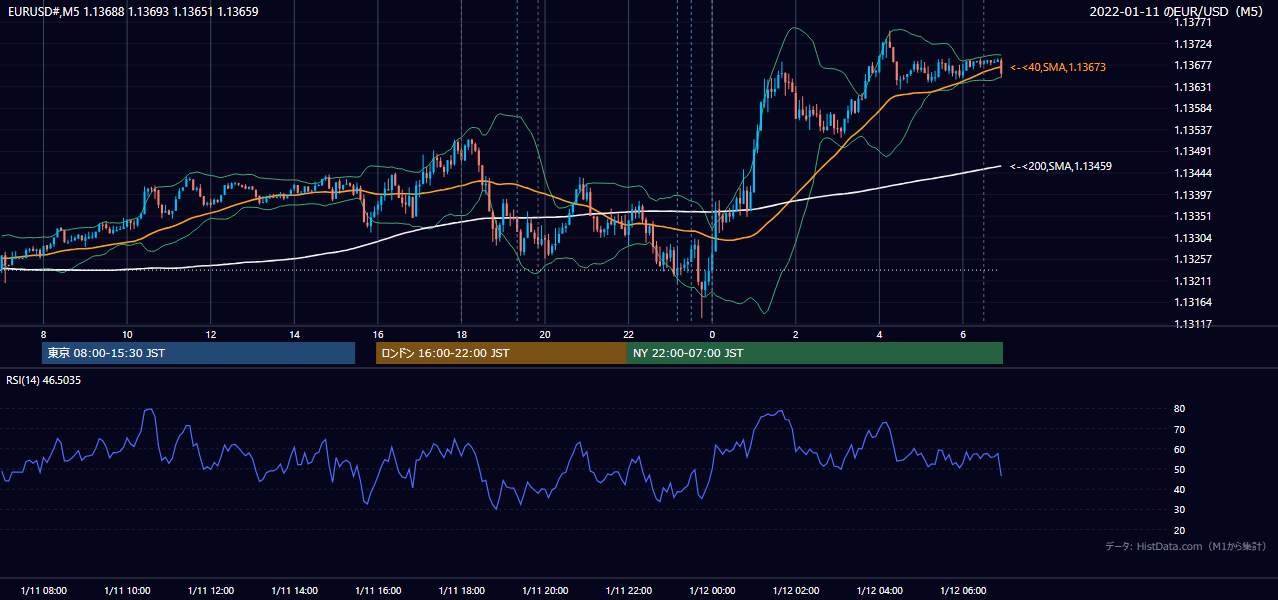Screen dimensions: 1278x600
Task: Click price axis level 1.13117
Action: point(1193,324)
